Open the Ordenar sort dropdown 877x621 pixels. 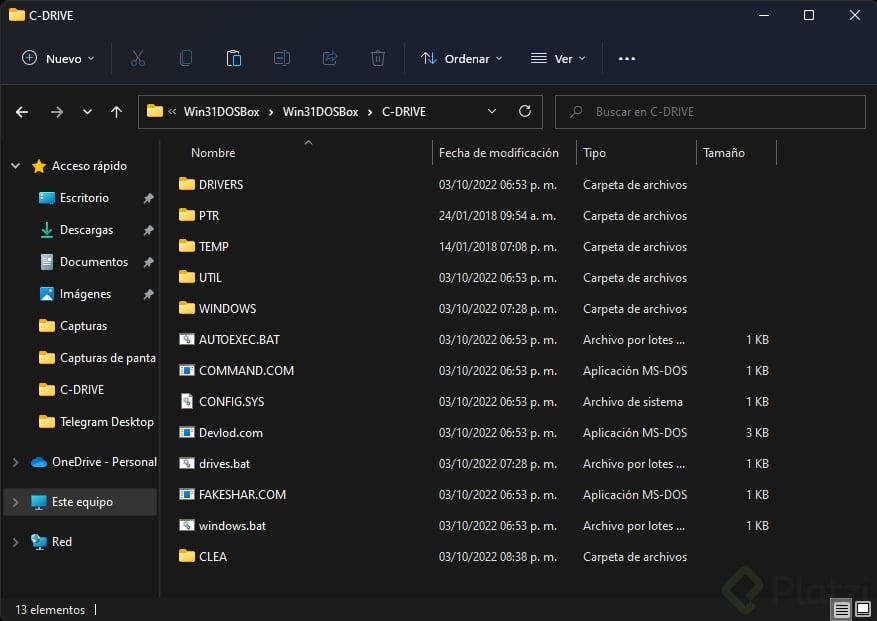(x=461, y=59)
